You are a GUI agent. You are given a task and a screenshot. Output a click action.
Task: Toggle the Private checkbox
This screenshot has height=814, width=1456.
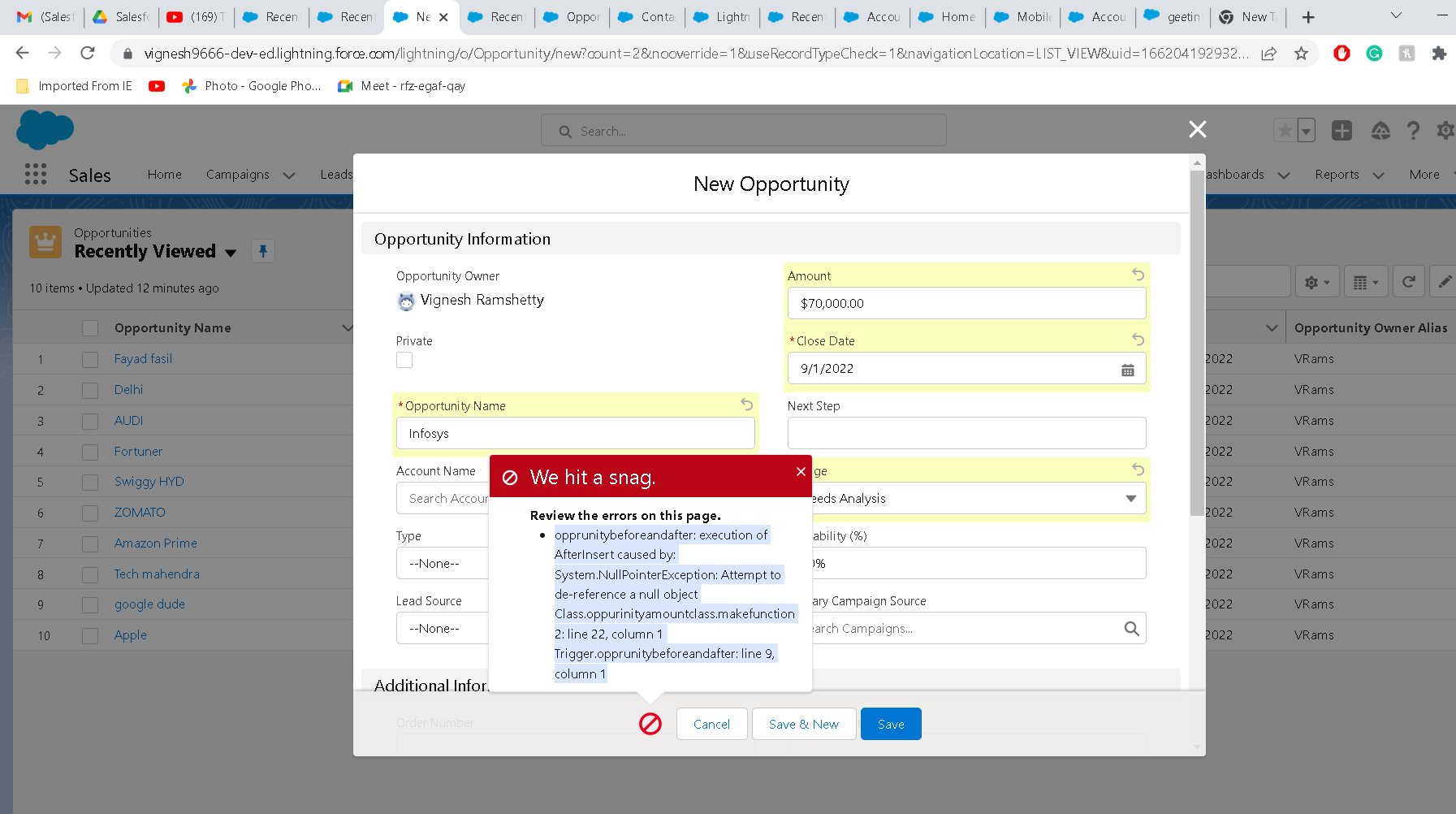pos(404,360)
